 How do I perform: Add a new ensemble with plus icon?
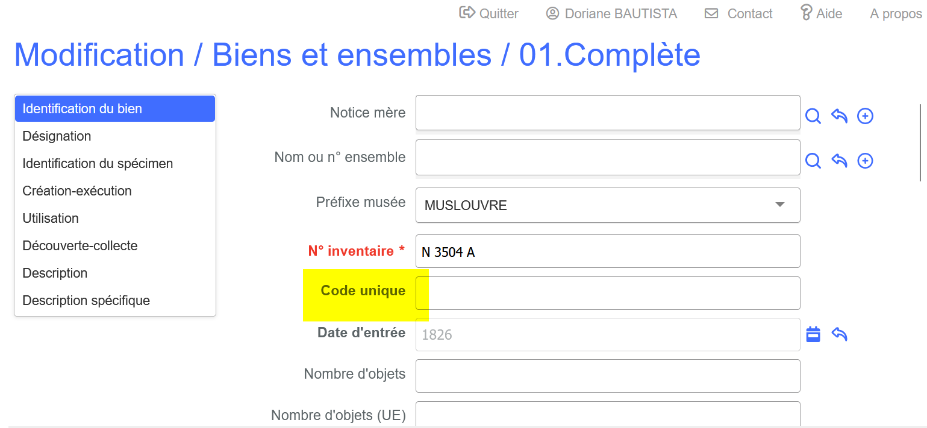pyautogui.click(x=866, y=161)
